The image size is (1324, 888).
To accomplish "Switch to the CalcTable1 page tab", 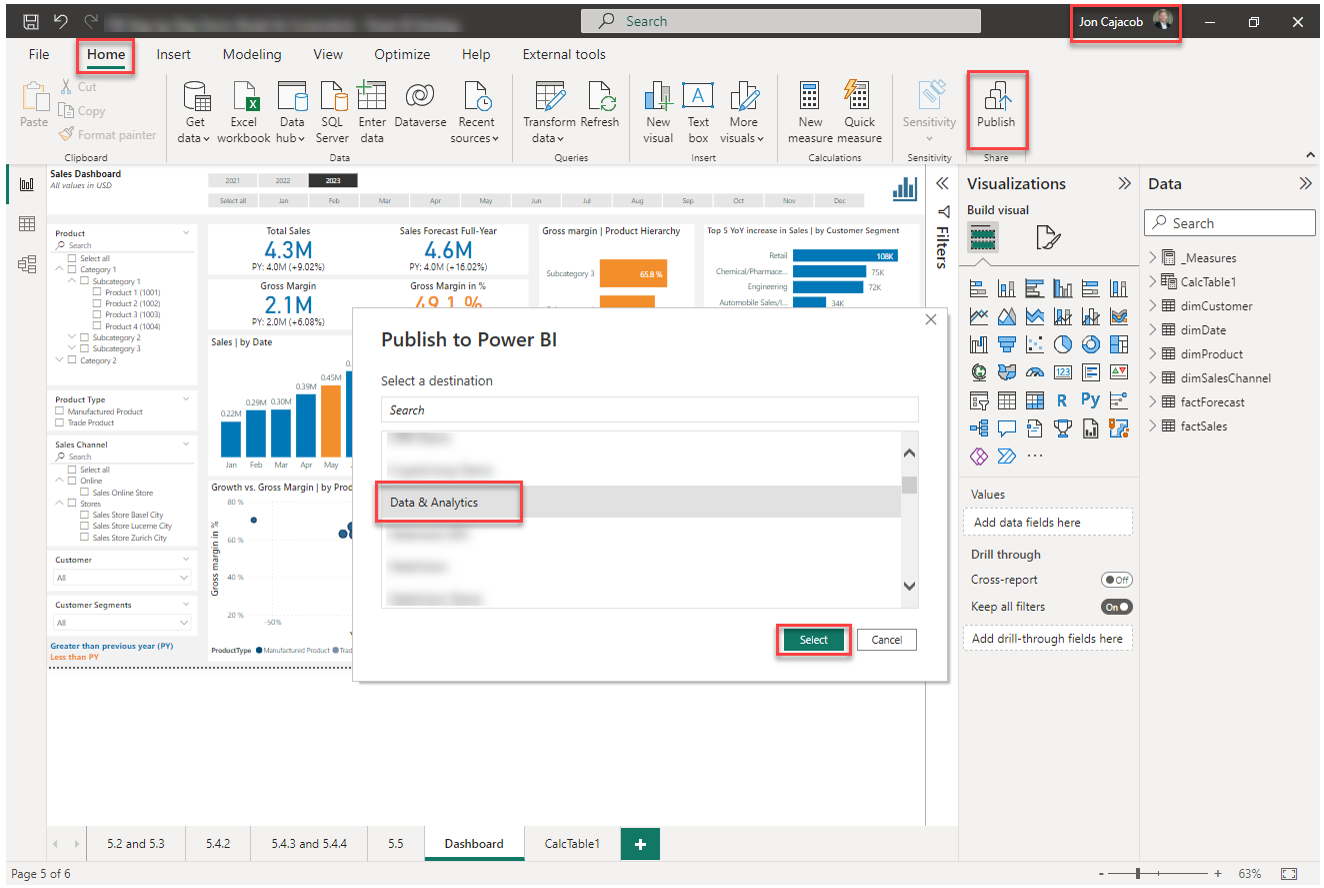I will tap(572, 844).
